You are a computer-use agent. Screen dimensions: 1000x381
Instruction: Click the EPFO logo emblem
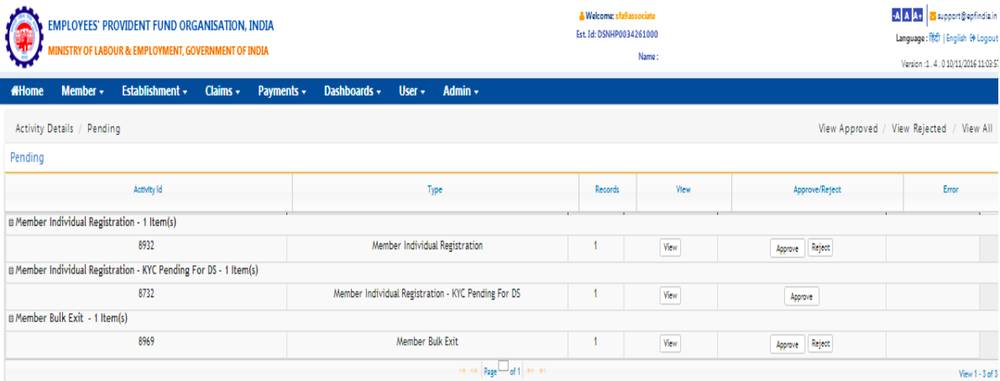point(24,38)
